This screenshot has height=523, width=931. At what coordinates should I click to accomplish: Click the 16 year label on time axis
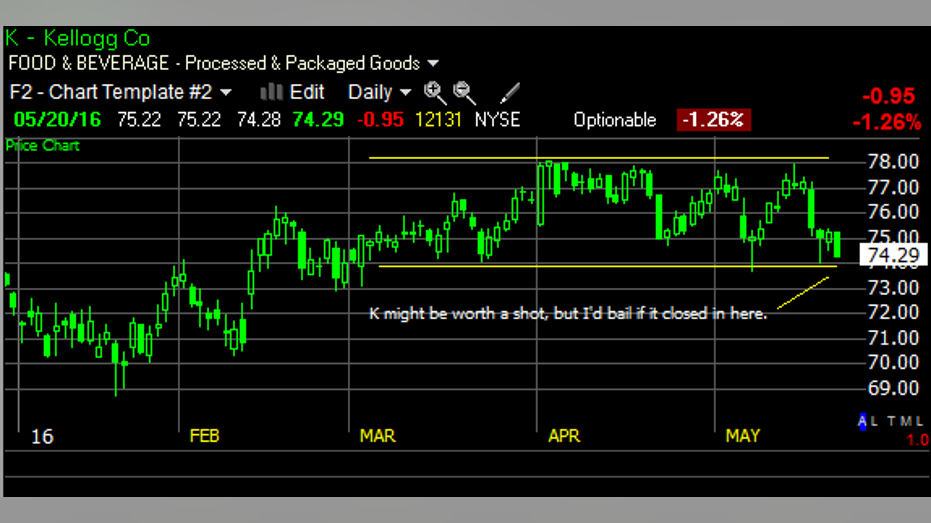42,437
